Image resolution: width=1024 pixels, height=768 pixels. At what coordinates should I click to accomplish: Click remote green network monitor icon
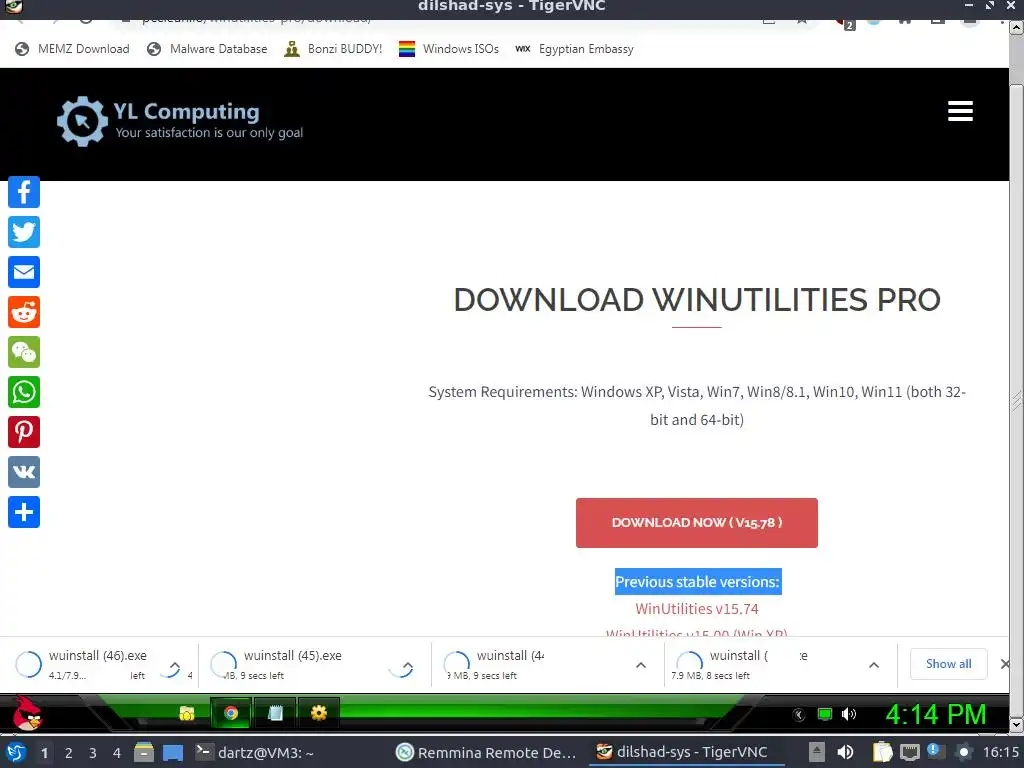tap(825, 714)
